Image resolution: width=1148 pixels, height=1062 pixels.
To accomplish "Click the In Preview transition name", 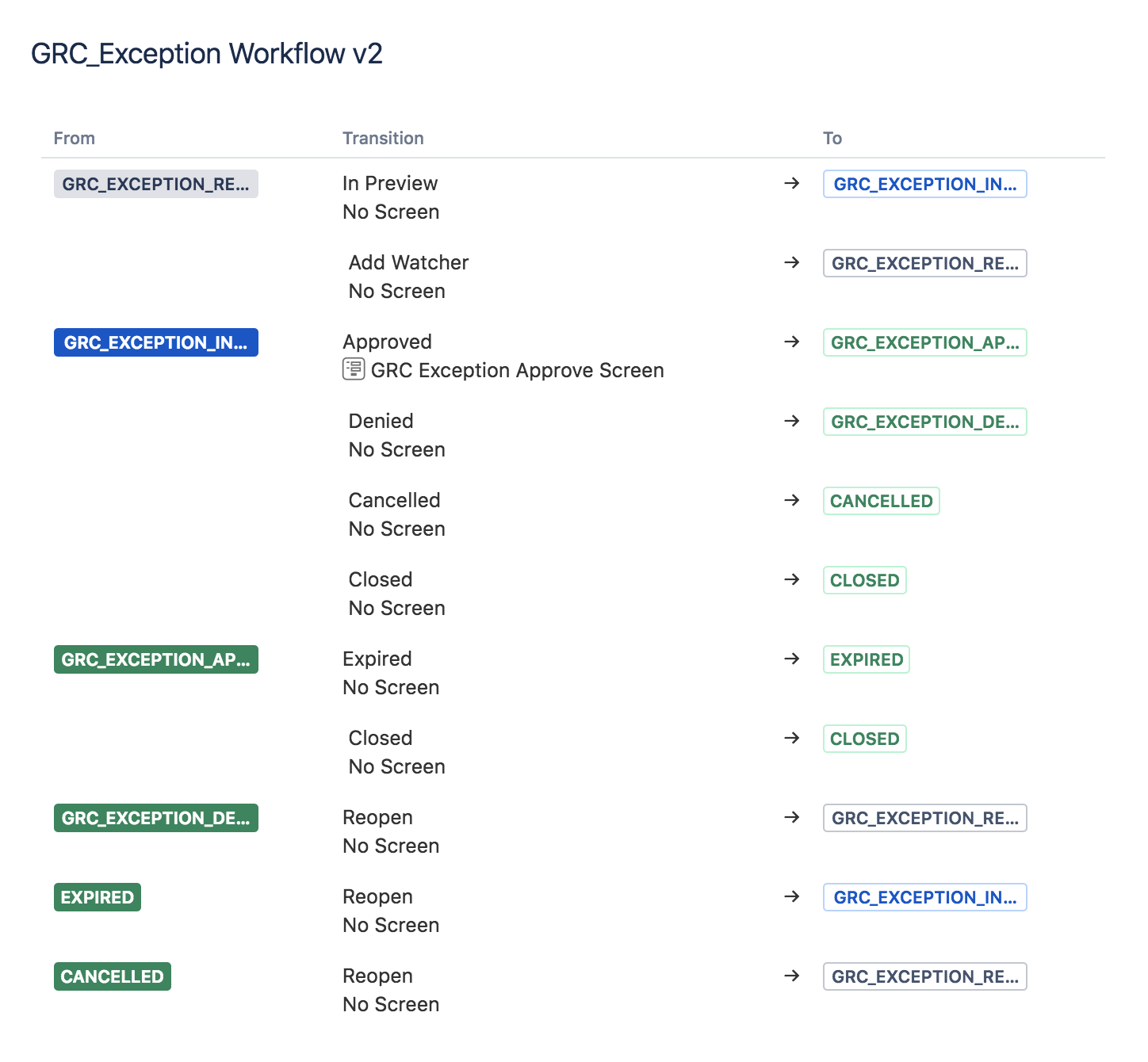I will [390, 183].
